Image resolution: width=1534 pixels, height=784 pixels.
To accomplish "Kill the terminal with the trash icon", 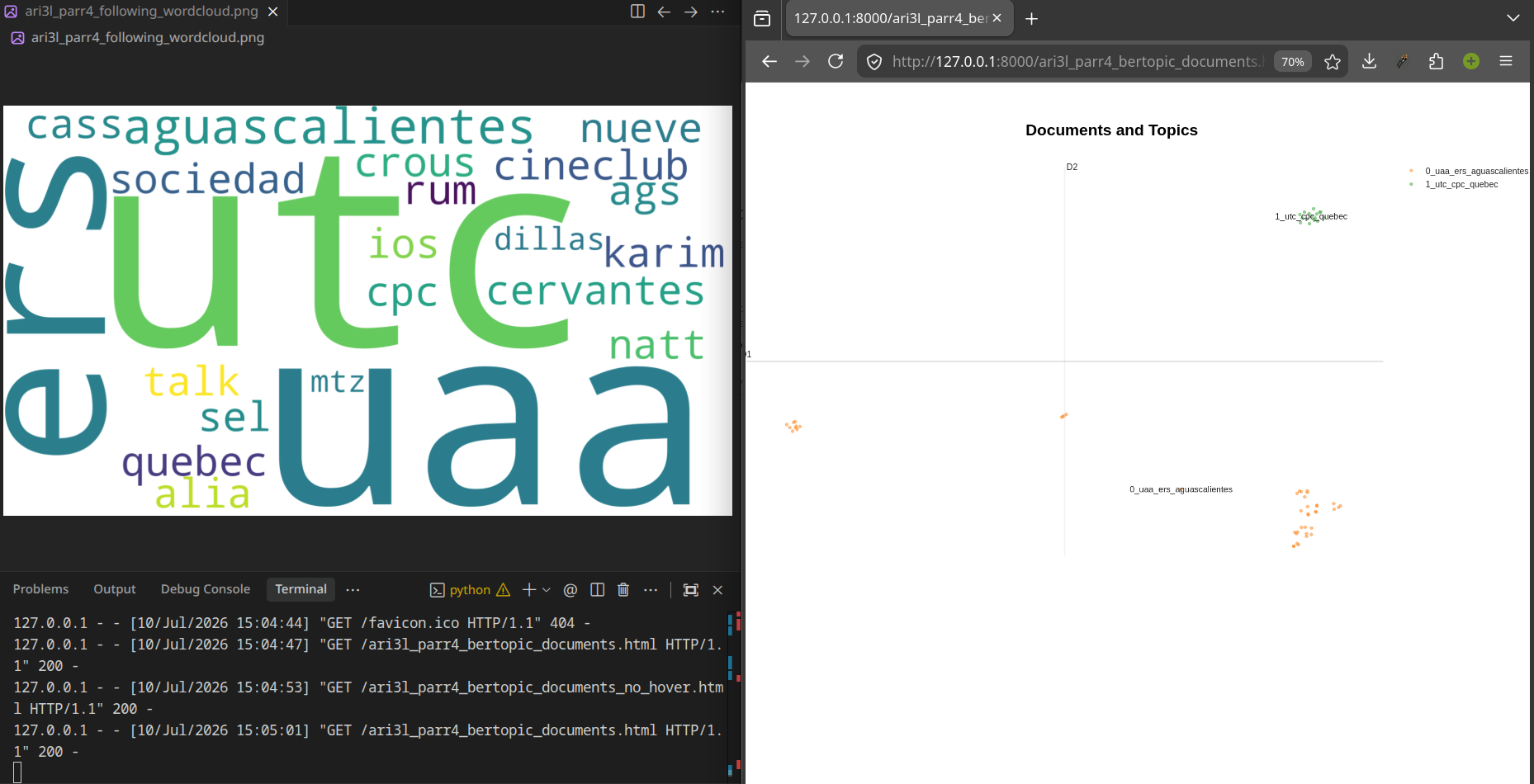I will pyautogui.click(x=623, y=589).
